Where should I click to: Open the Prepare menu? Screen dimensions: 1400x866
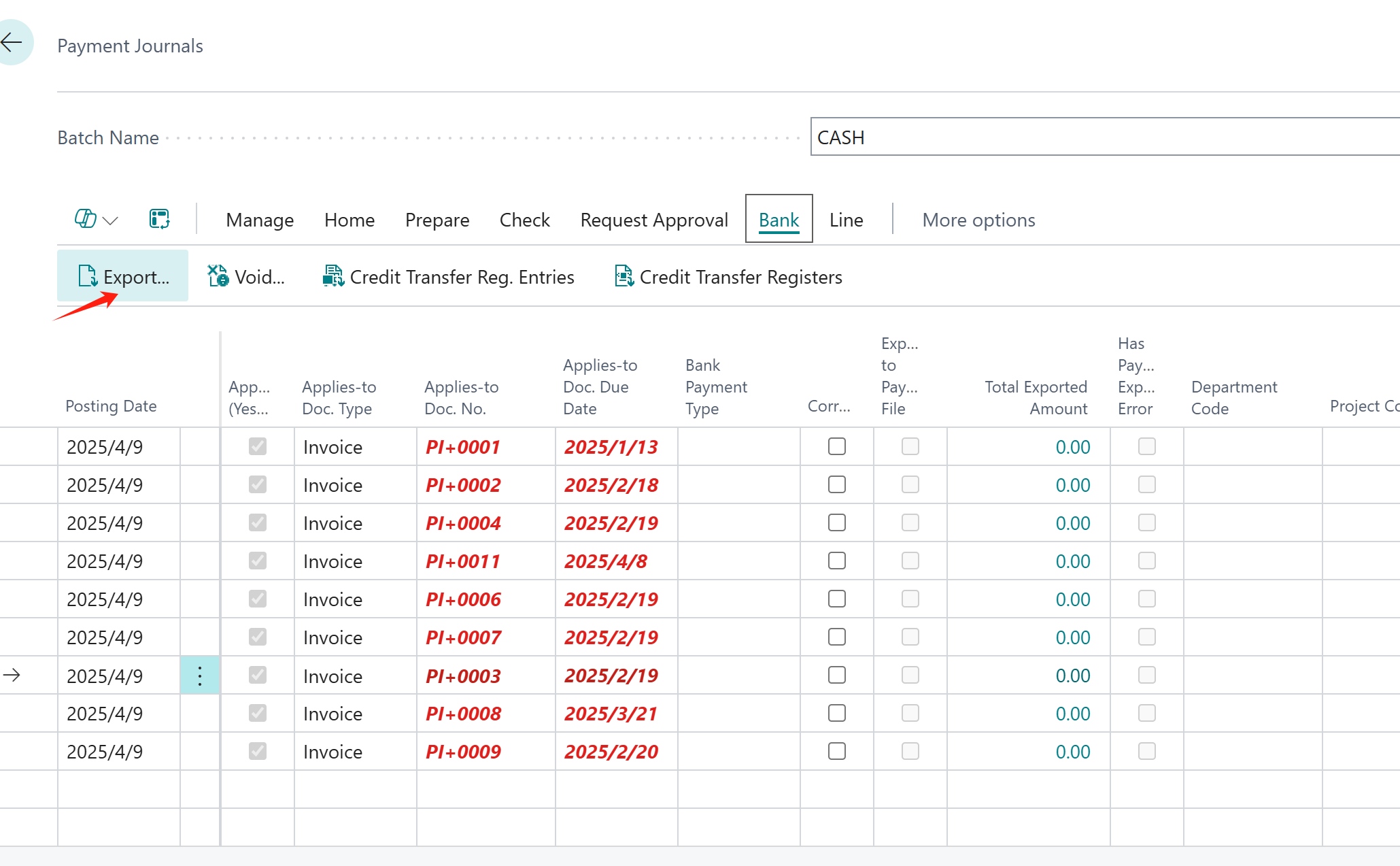(437, 220)
